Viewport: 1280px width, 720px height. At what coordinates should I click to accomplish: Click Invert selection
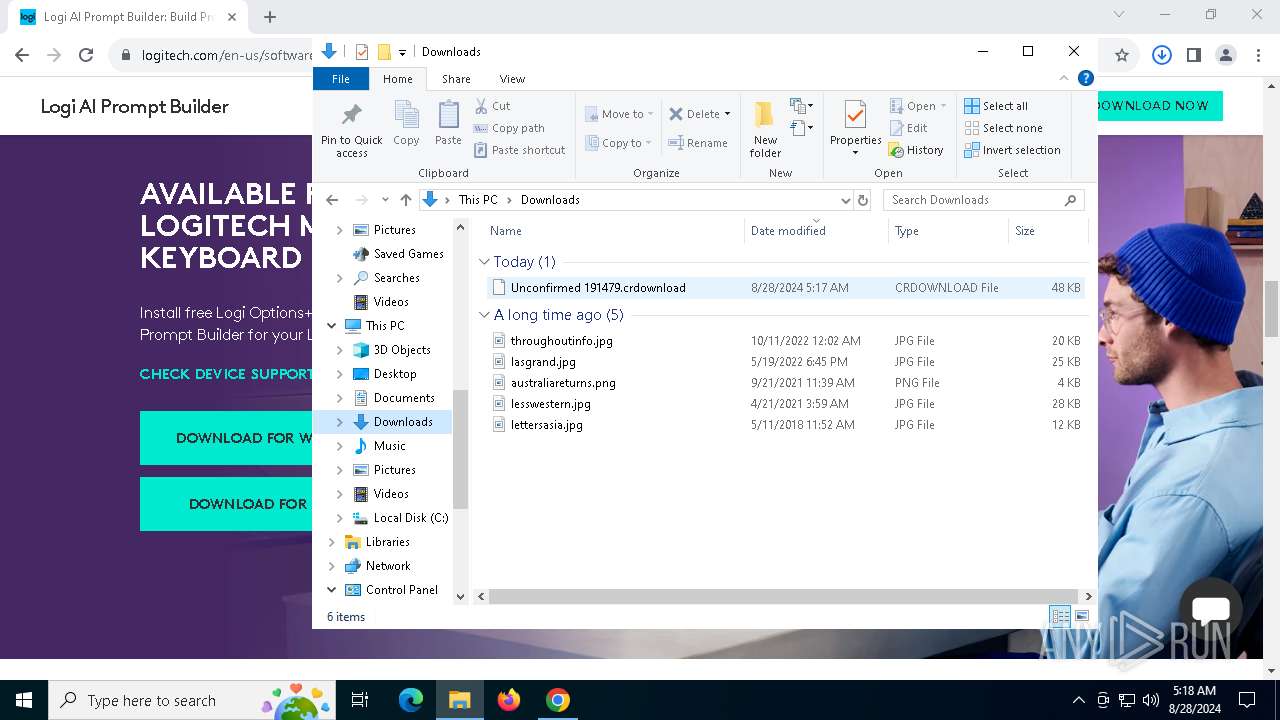point(1012,150)
